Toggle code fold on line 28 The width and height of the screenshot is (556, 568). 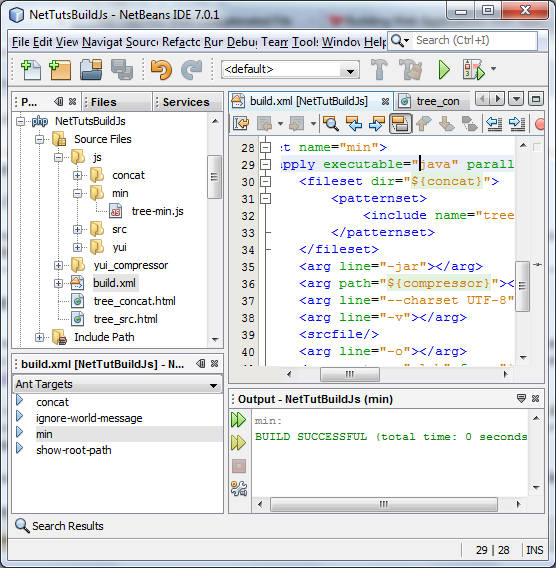[x=266, y=147]
